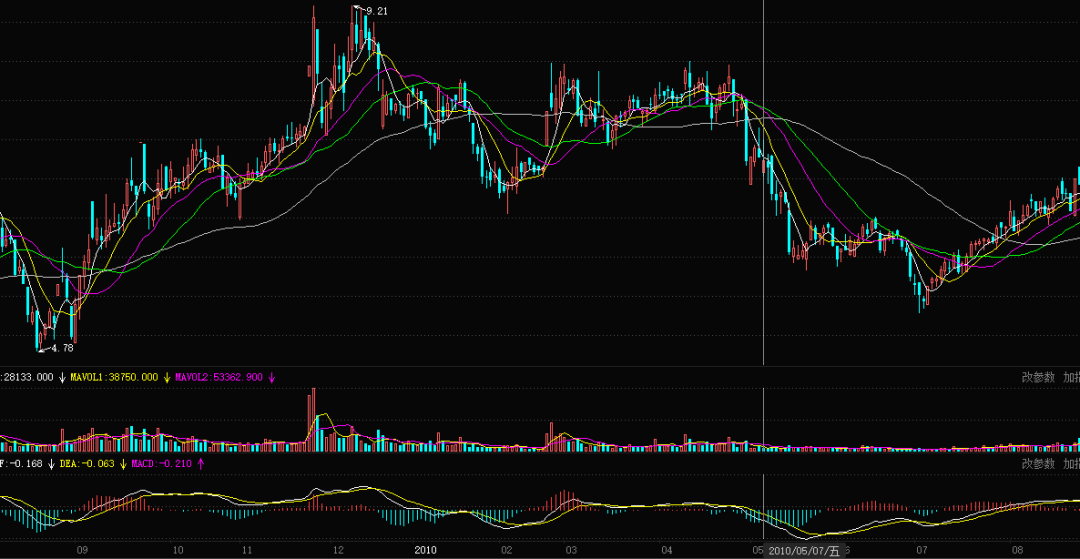1080x559 pixels.
Task: Click the 09 month label on the date axis
Action: [82, 550]
